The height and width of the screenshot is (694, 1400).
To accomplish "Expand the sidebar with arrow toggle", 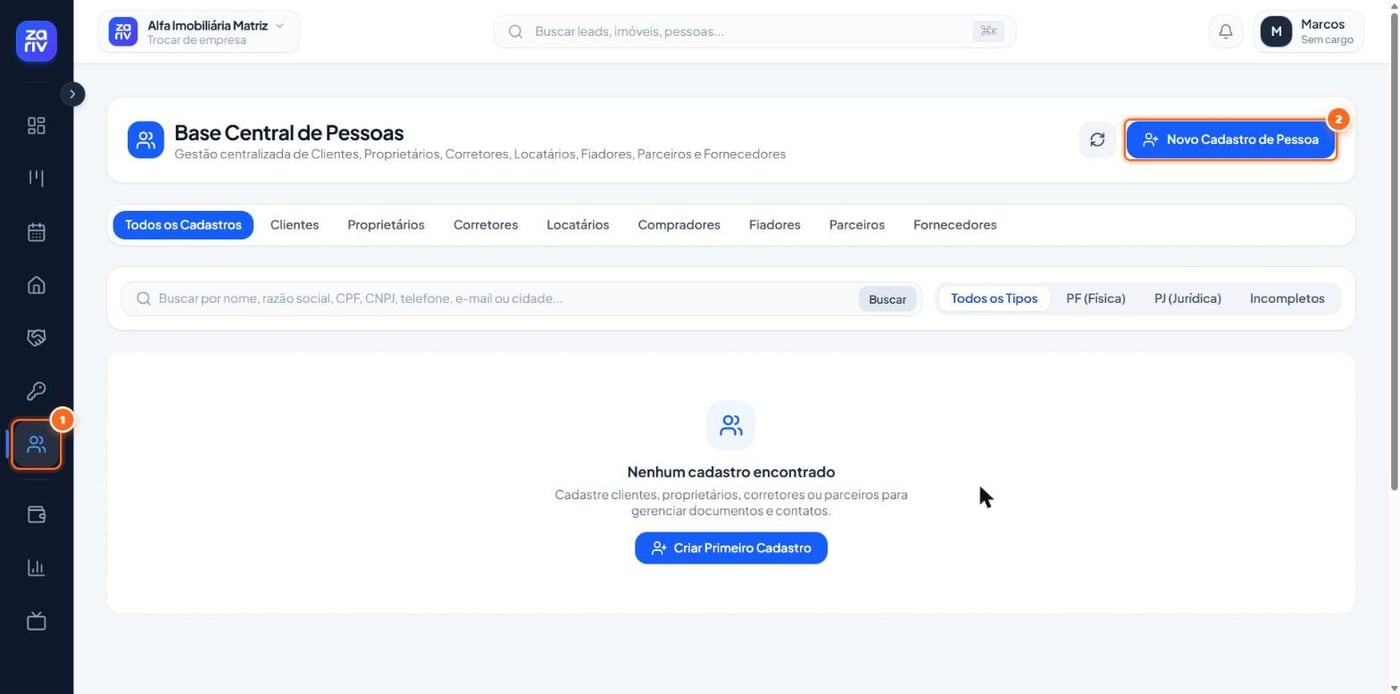I will click(x=72, y=94).
